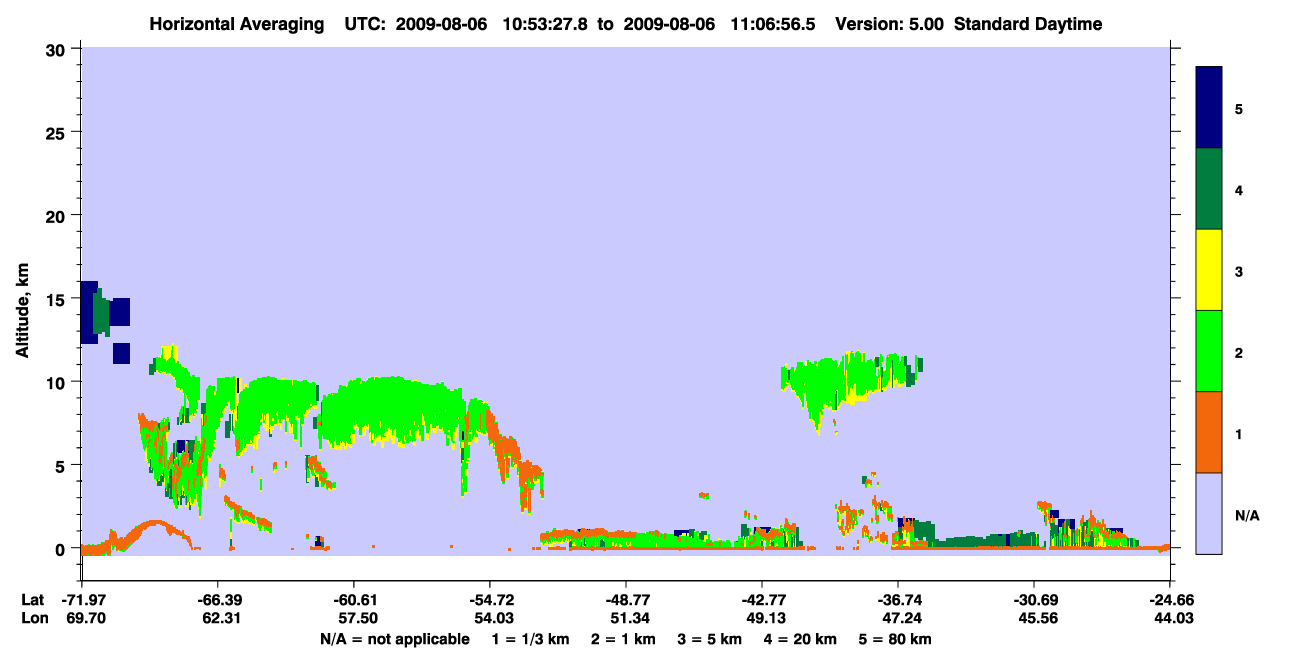Screen dimensions: 1300x667
Task: Click the large dark blue block near 15 km
Action: pyautogui.click(x=89, y=313)
